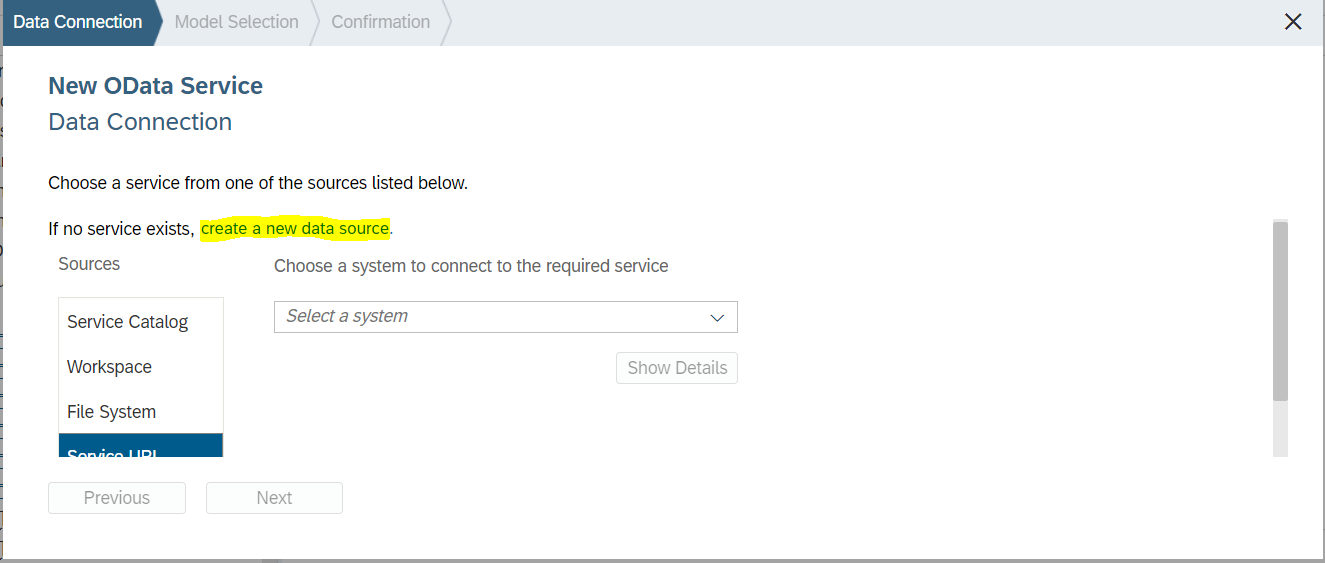Click the Data Connection subtitle under heading
The height and width of the screenshot is (563, 1325).
coord(140,122)
